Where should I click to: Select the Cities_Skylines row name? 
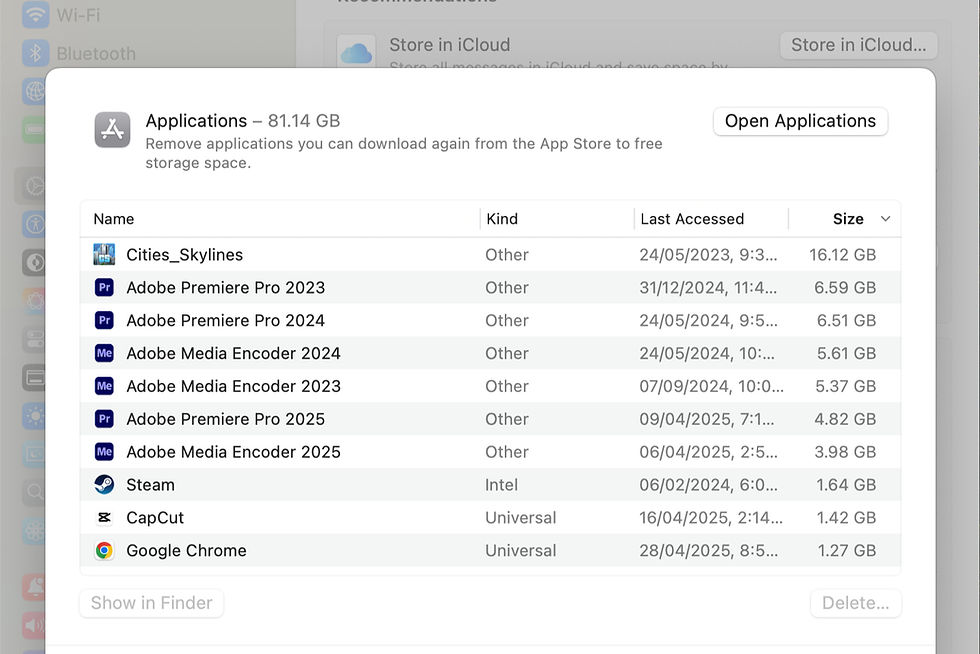[184, 254]
